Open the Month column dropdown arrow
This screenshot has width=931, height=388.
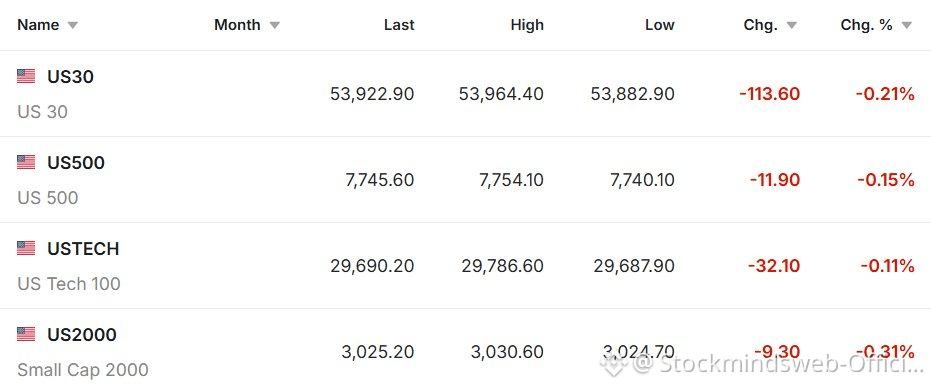coord(274,26)
